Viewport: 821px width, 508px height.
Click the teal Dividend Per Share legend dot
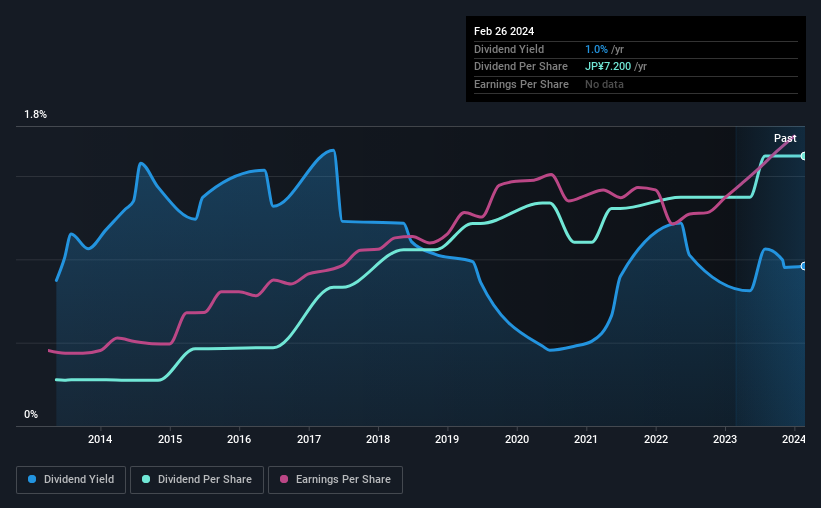coord(146,479)
